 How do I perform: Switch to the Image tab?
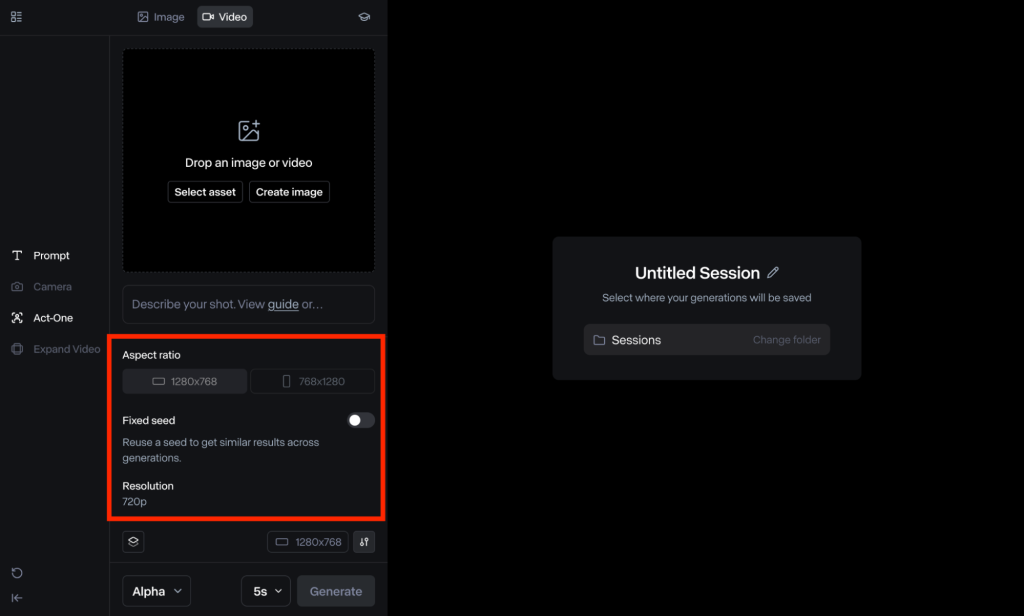(161, 17)
